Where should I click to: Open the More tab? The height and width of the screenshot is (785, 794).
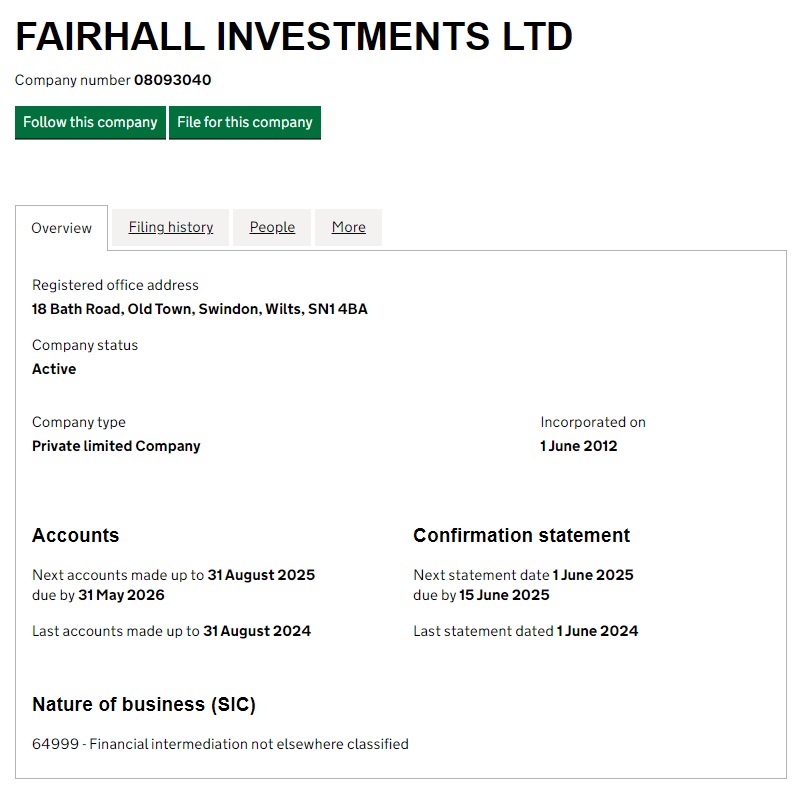(348, 227)
